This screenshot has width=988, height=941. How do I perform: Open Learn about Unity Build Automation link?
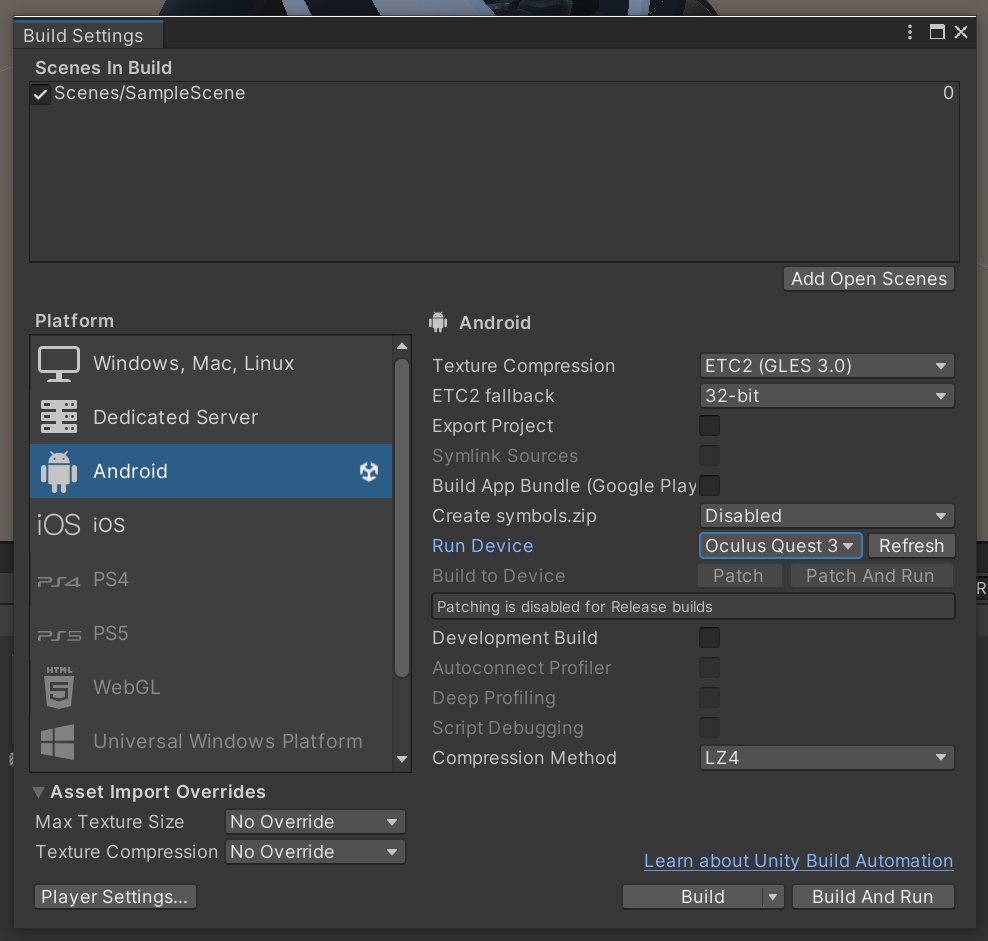click(798, 861)
